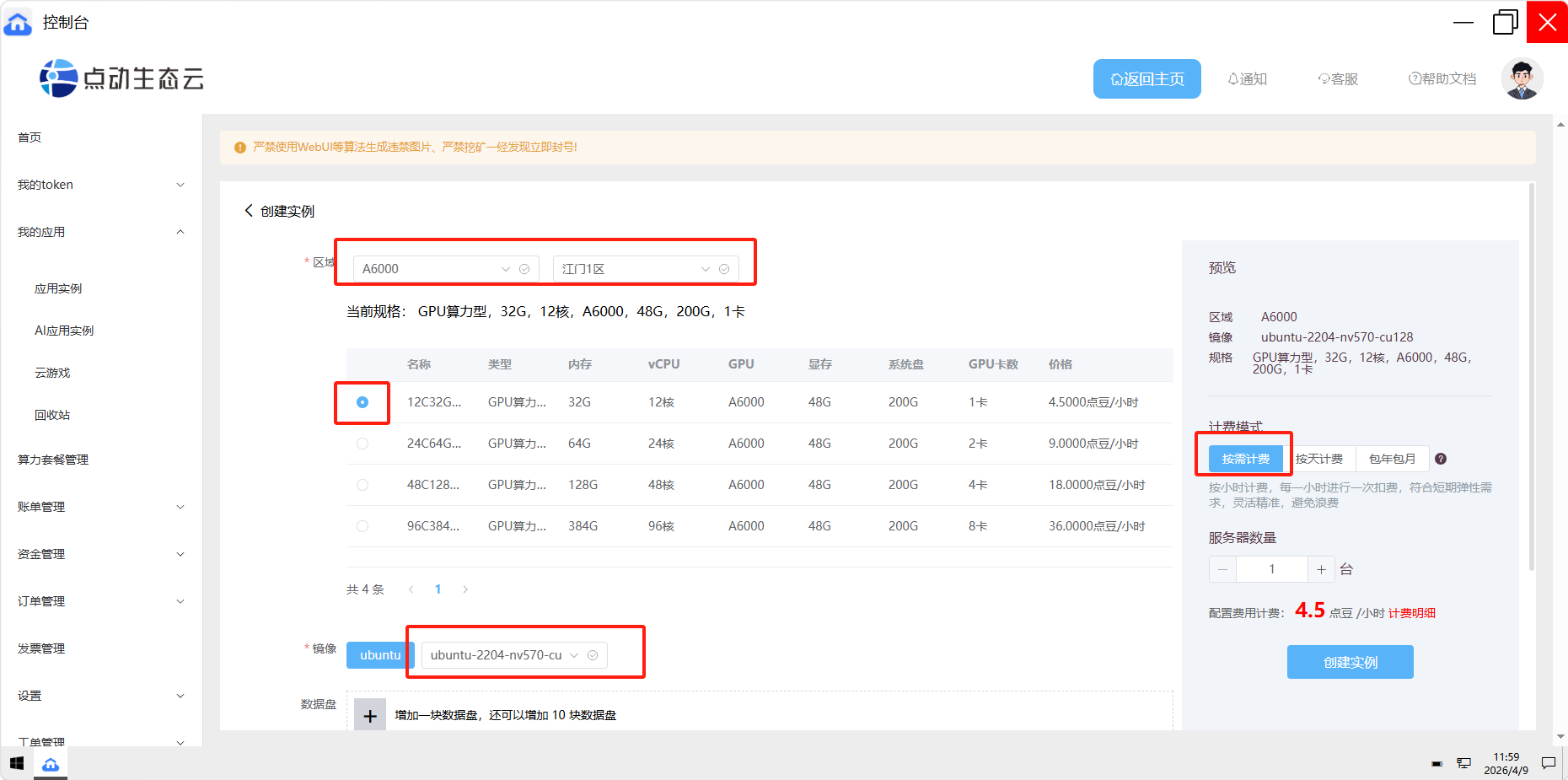This screenshot has width=1568, height=780.
Task: Click billing mode help question mark
Action: [x=1441, y=459]
